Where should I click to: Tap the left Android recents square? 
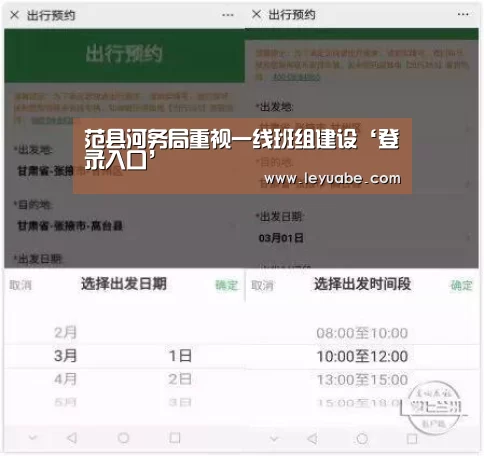point(175,438)
